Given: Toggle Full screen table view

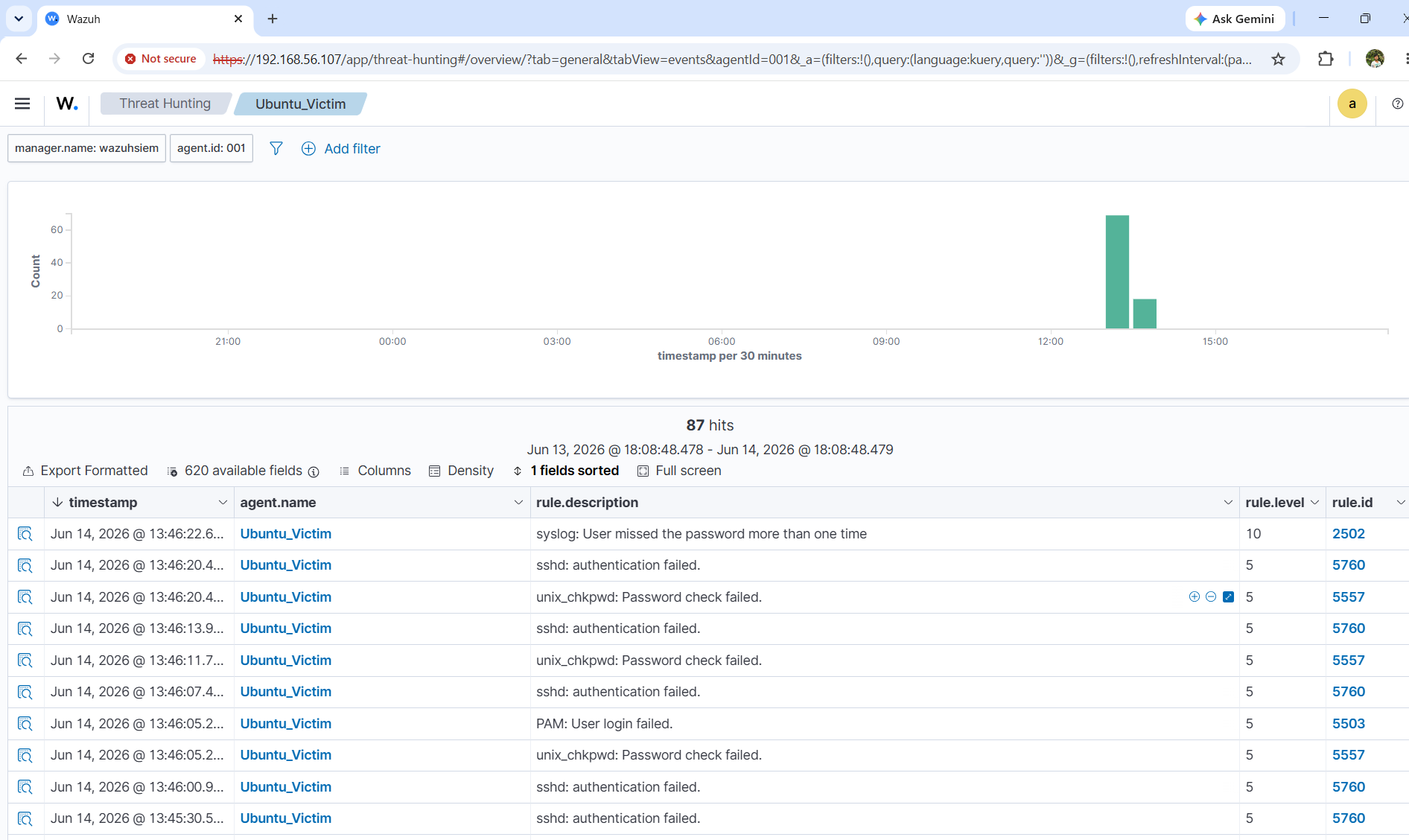Looking at the screenshot, I should coord(679,471).
